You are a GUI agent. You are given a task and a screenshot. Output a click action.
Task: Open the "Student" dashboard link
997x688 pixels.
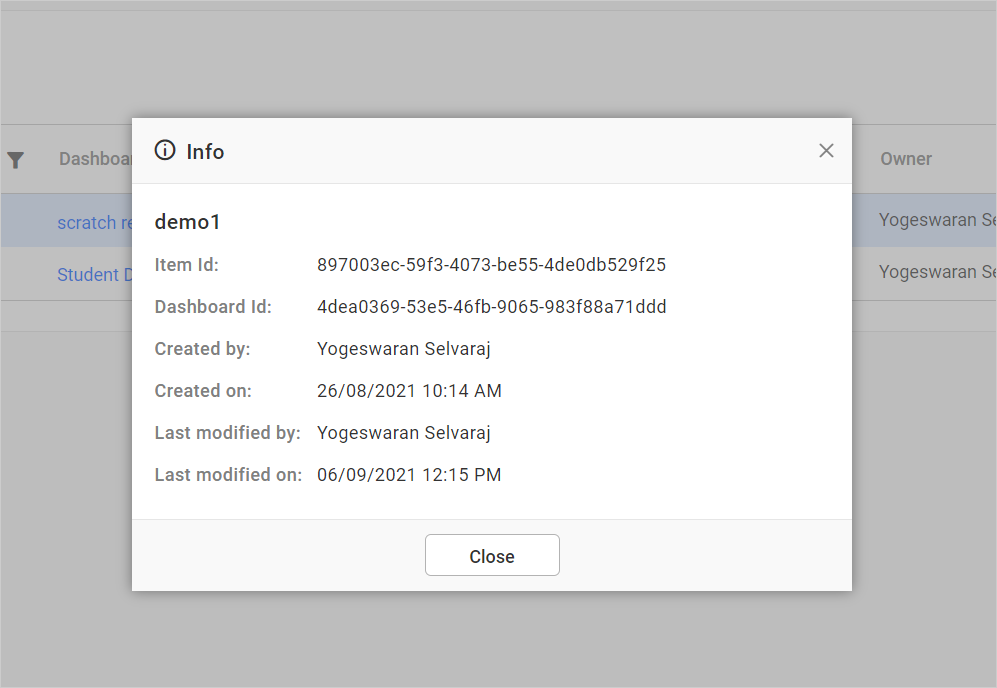point(94,275)
